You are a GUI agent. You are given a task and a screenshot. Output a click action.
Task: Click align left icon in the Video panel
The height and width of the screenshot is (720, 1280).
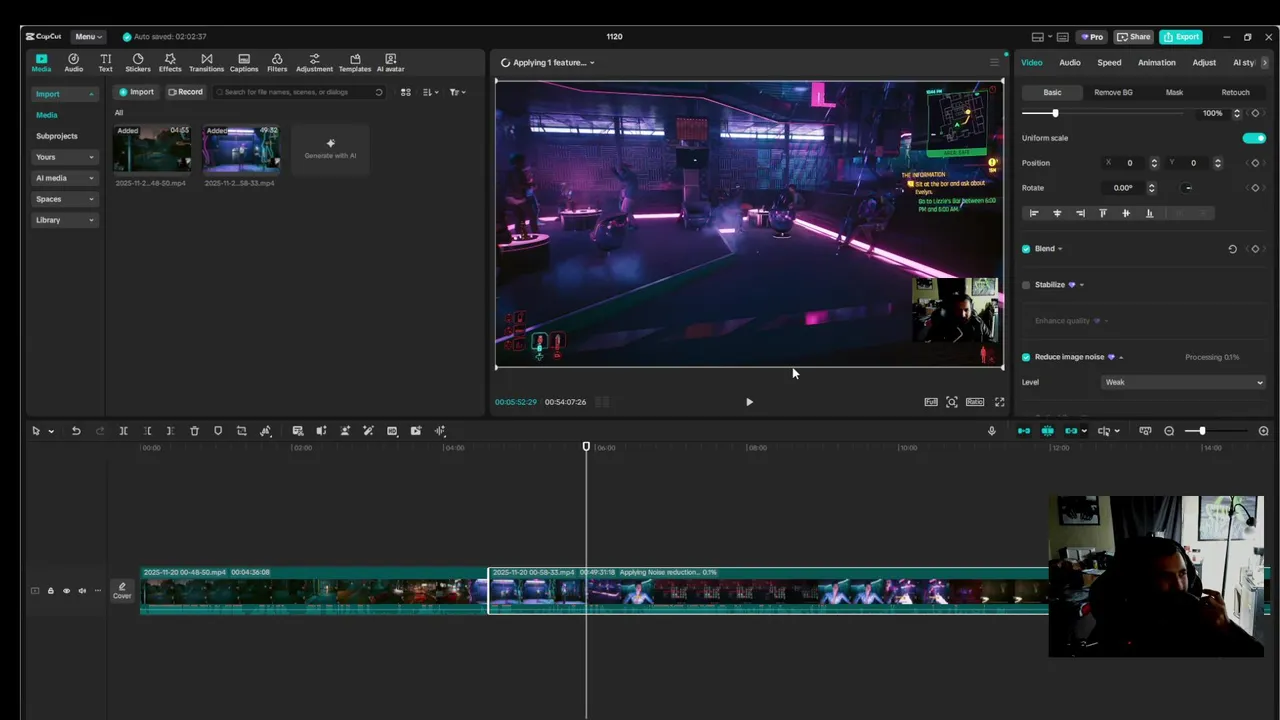pos(1034,213)
